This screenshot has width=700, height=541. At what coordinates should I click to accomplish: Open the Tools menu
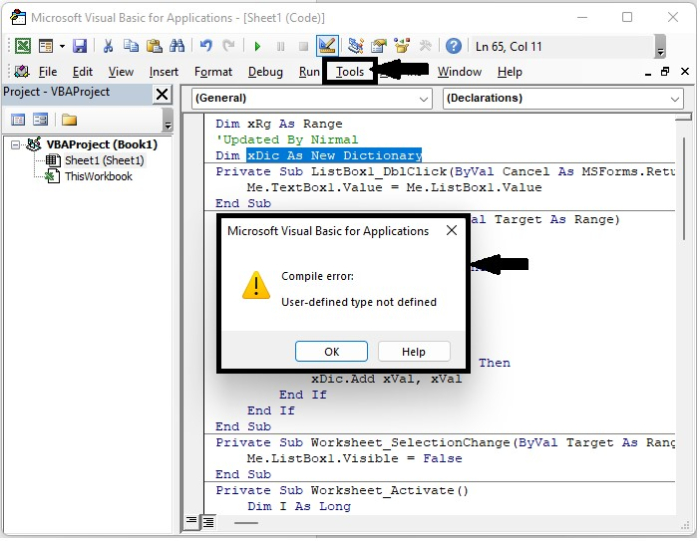point(350,72)
